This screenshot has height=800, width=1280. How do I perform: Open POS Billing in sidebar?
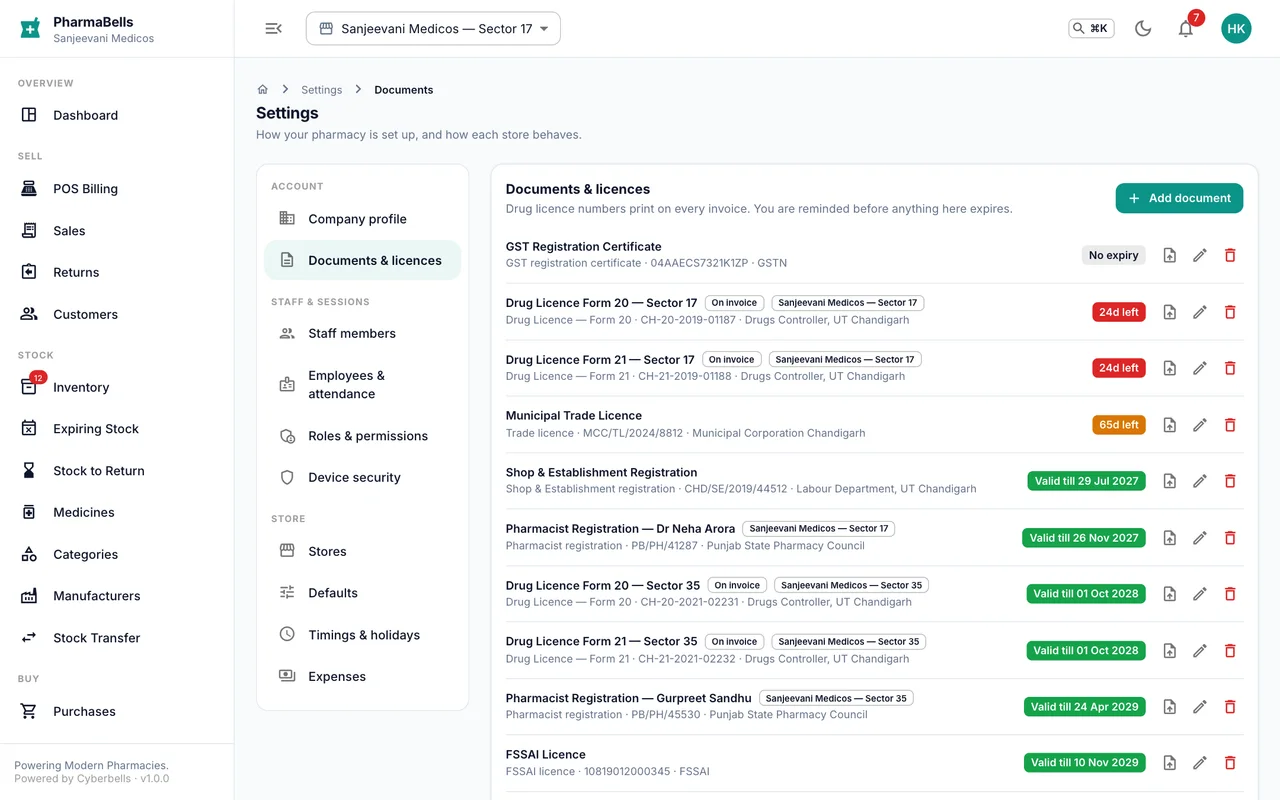click(117, 189)
